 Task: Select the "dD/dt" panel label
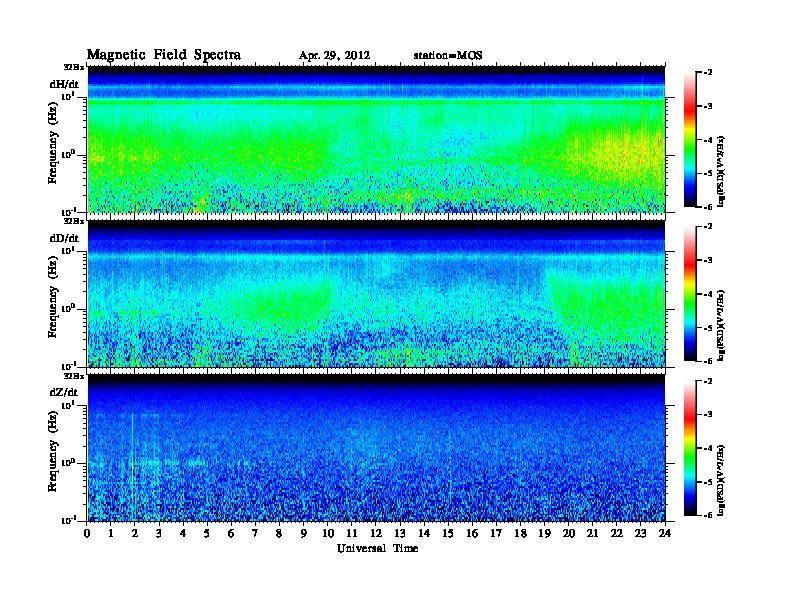pyautogui.click(x=64, y=238)
